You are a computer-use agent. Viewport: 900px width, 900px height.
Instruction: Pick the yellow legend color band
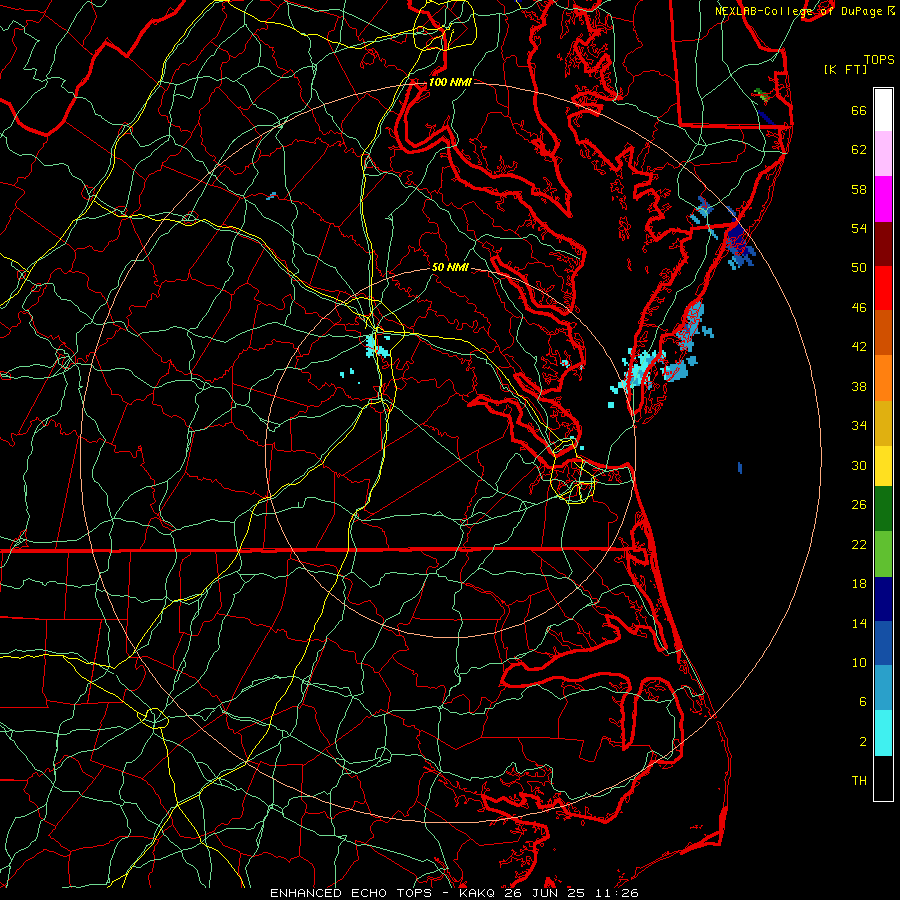(x=883, y=465)
